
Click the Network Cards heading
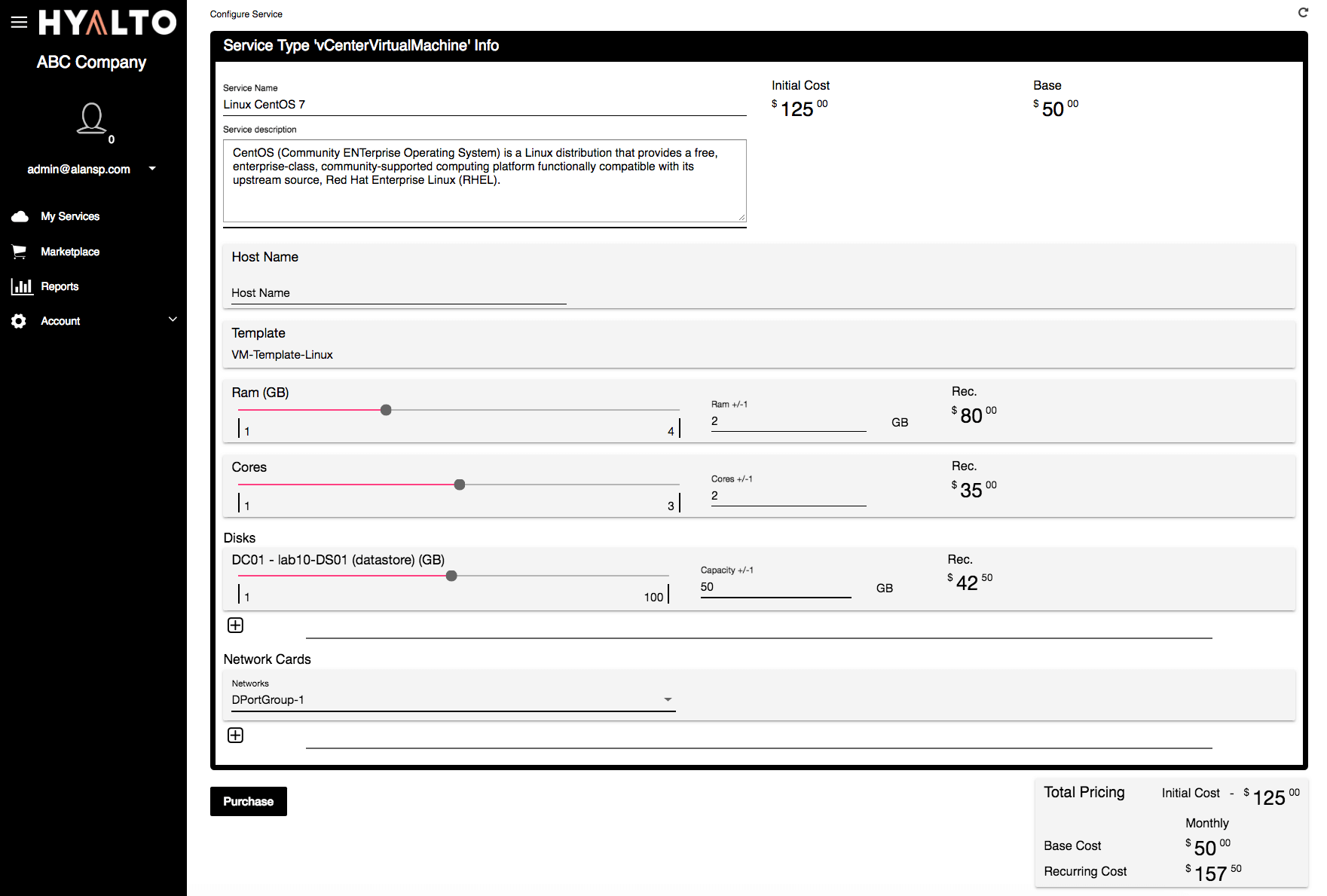point(268,659)
